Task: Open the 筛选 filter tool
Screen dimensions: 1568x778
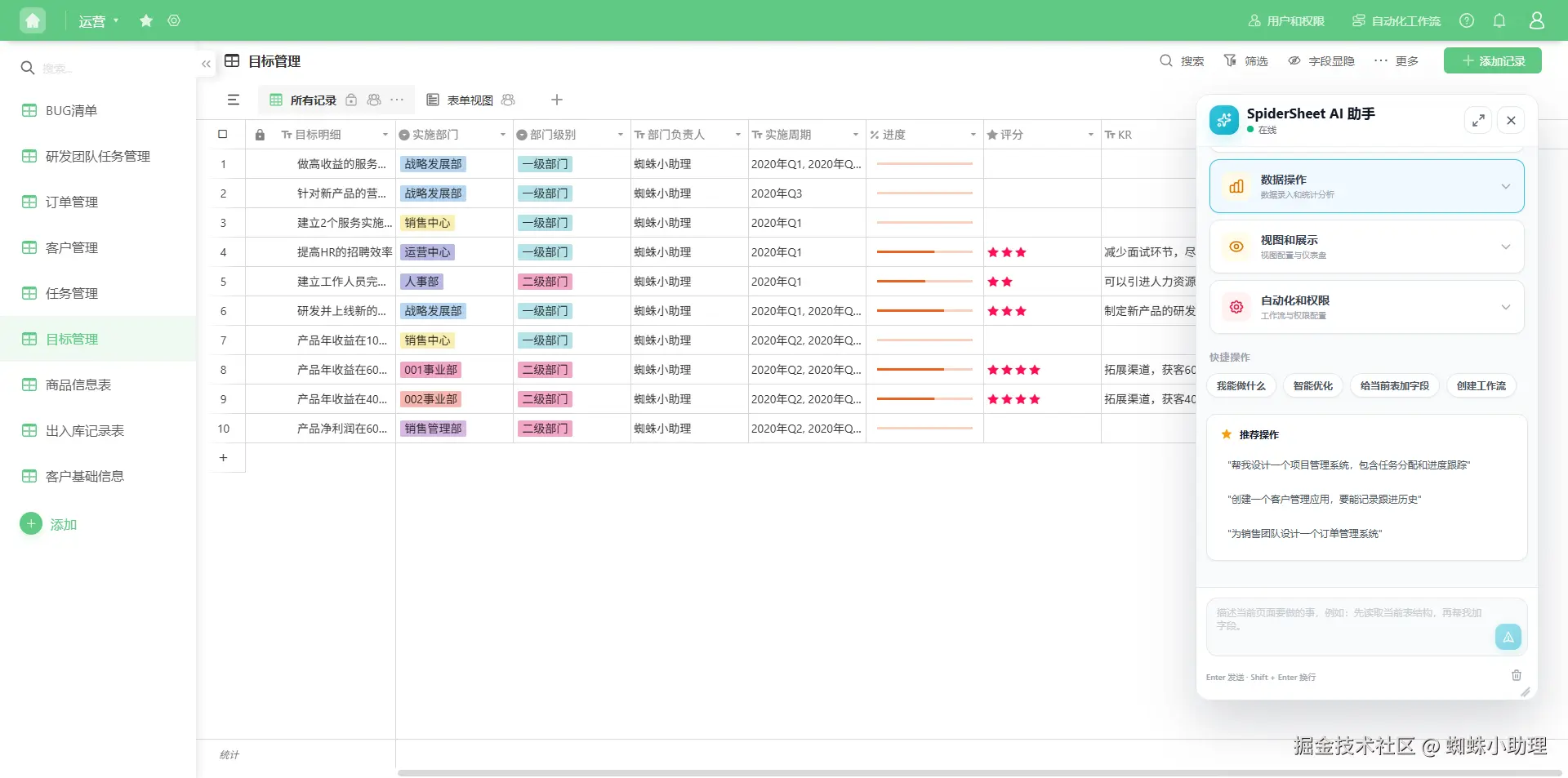Action: [x=1245, y=61]
